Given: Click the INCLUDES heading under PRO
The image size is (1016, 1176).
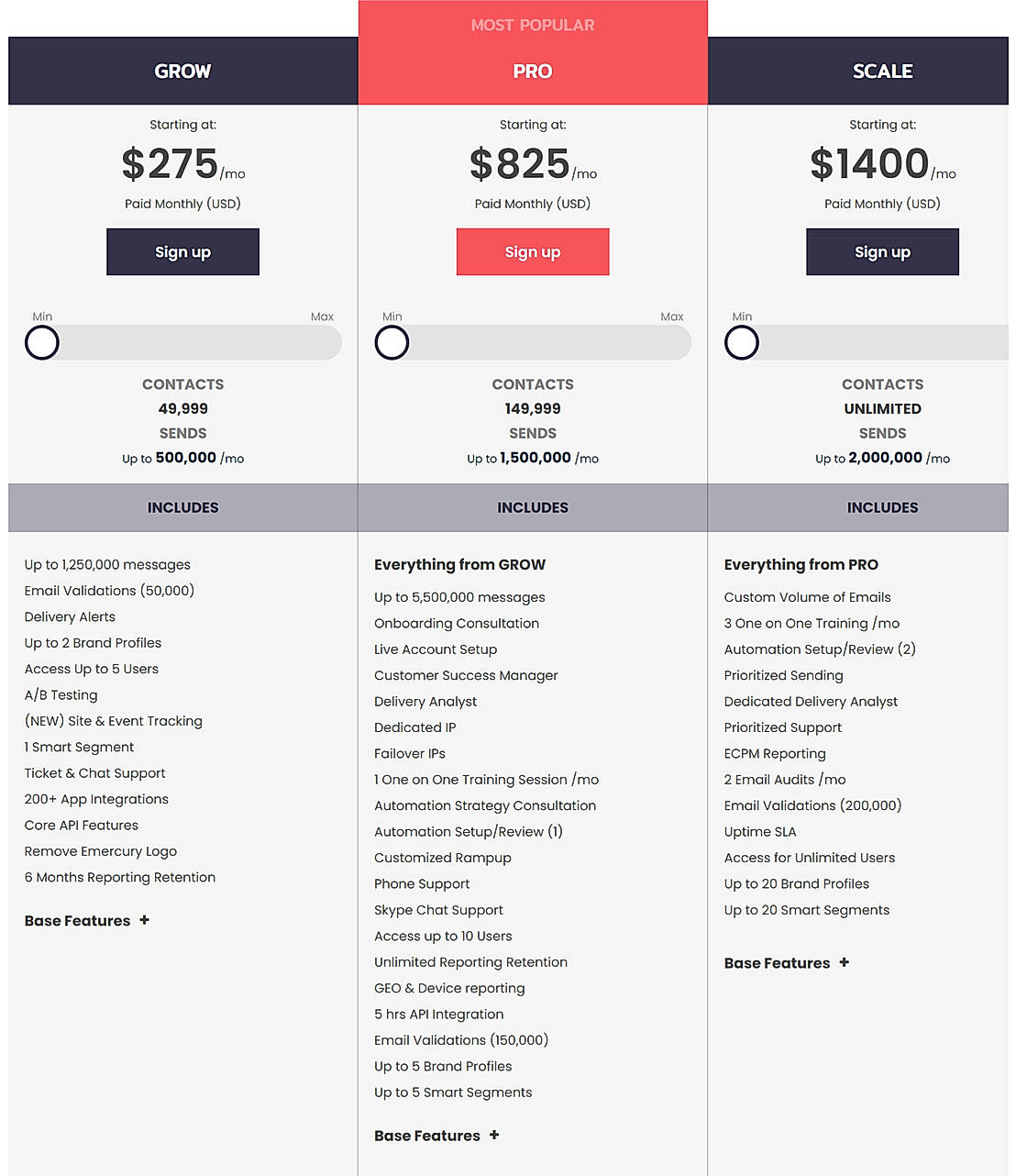Looking at the screenshot, I should click(x=533, y=507).
